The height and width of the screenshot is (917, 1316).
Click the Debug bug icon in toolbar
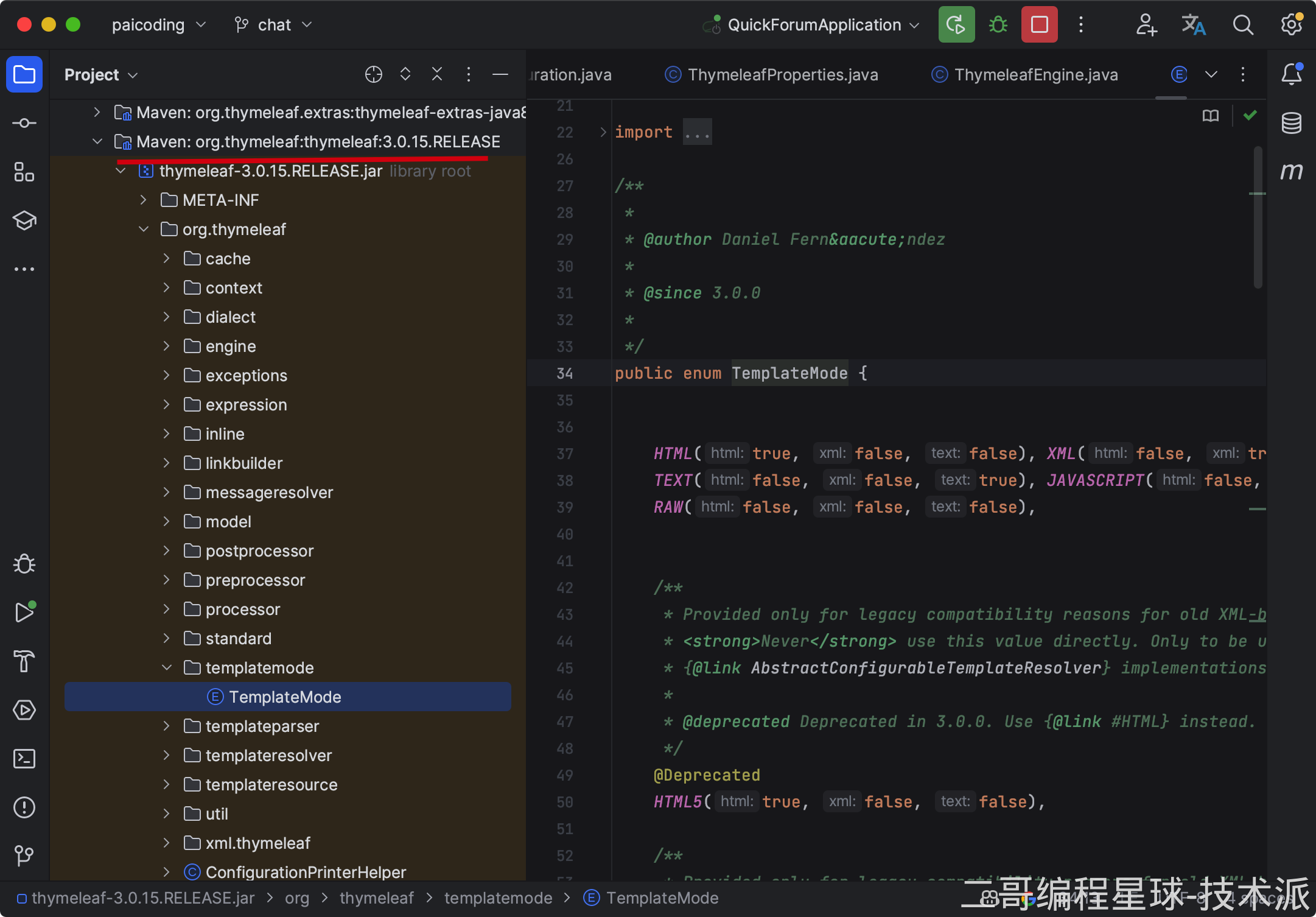tap(998, 25)
